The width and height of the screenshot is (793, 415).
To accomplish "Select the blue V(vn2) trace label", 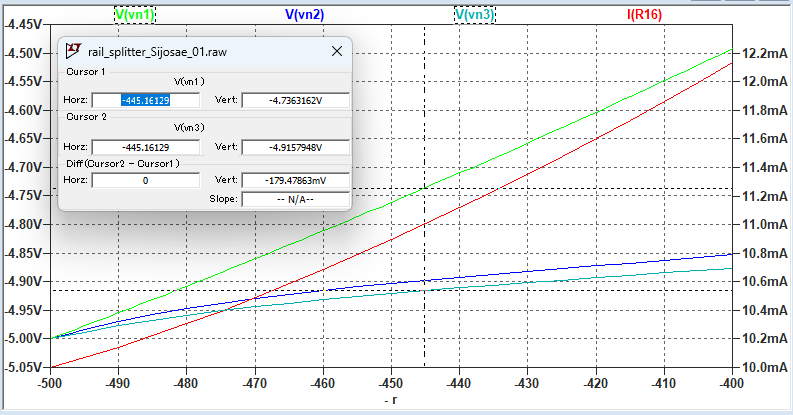I will pyautogui.click(x=304, y=15).
